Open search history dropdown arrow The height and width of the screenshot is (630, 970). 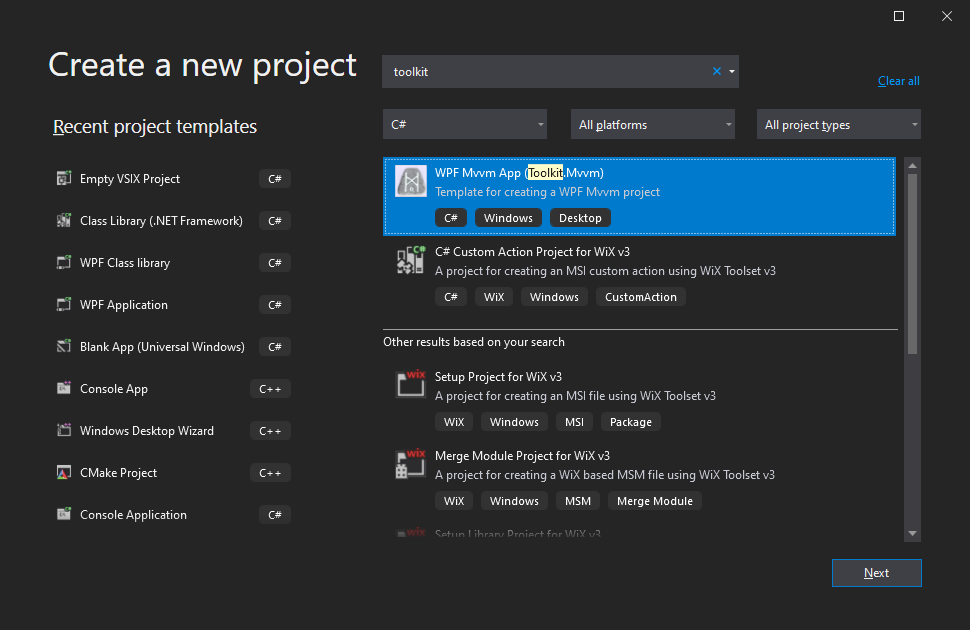732,71
